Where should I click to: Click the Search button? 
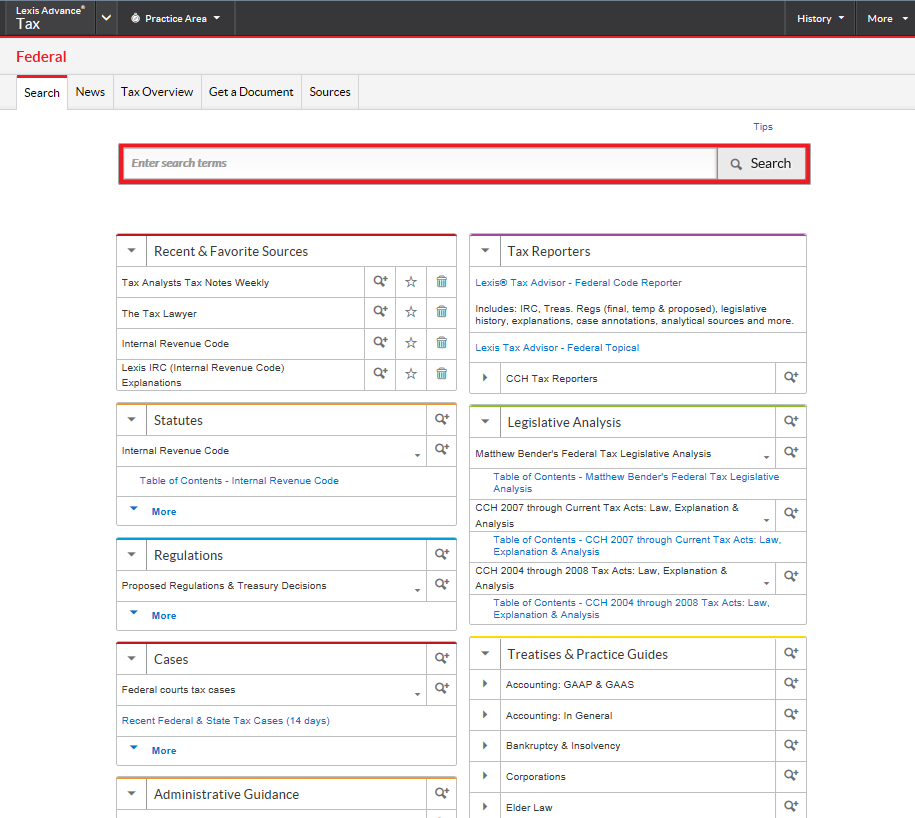point(761,163)
